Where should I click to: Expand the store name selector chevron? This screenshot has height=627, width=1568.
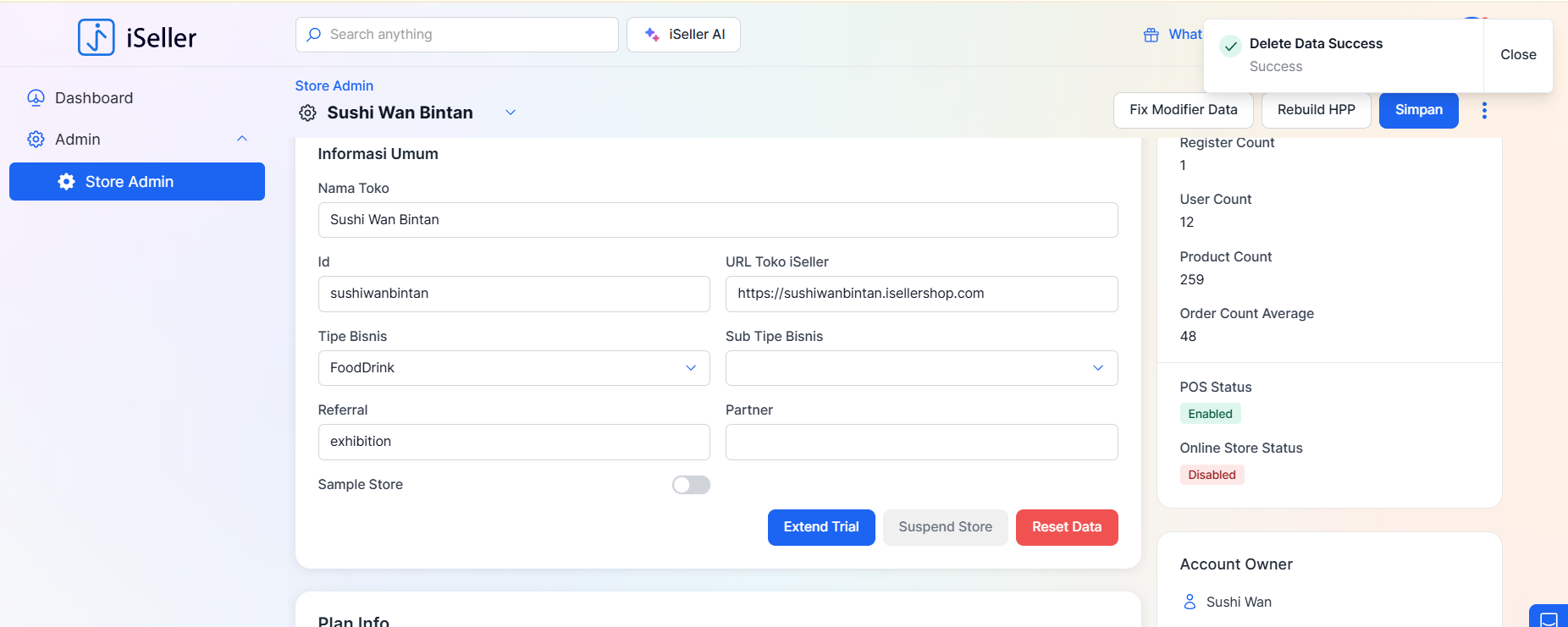pos(511,113)
